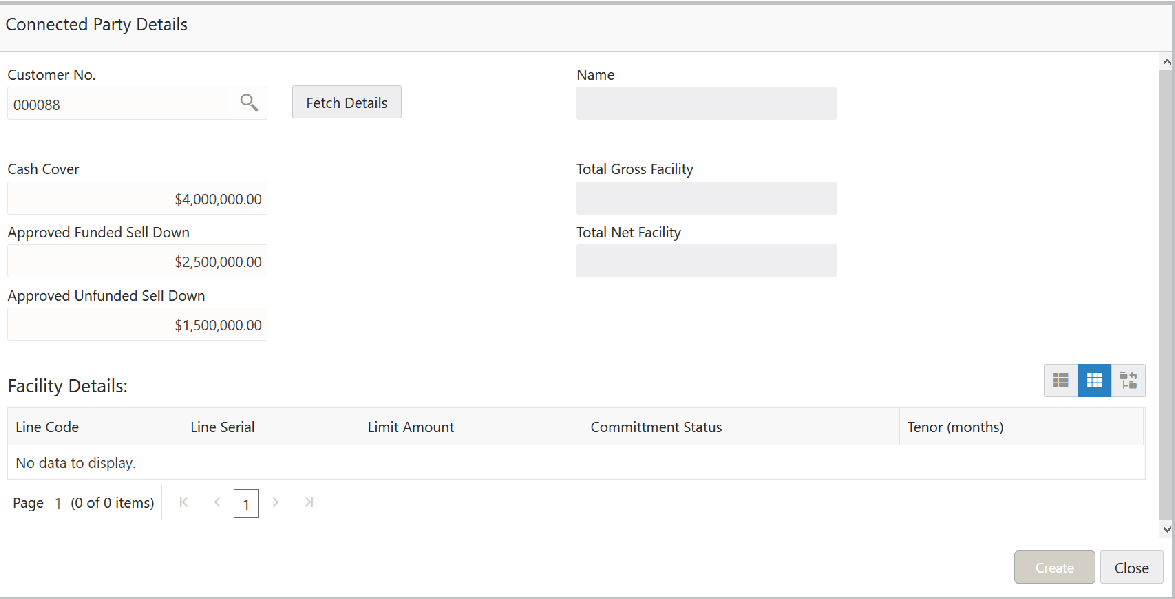Go to next page arrow
Screen dimensions: 1175x599
[276, 502]
